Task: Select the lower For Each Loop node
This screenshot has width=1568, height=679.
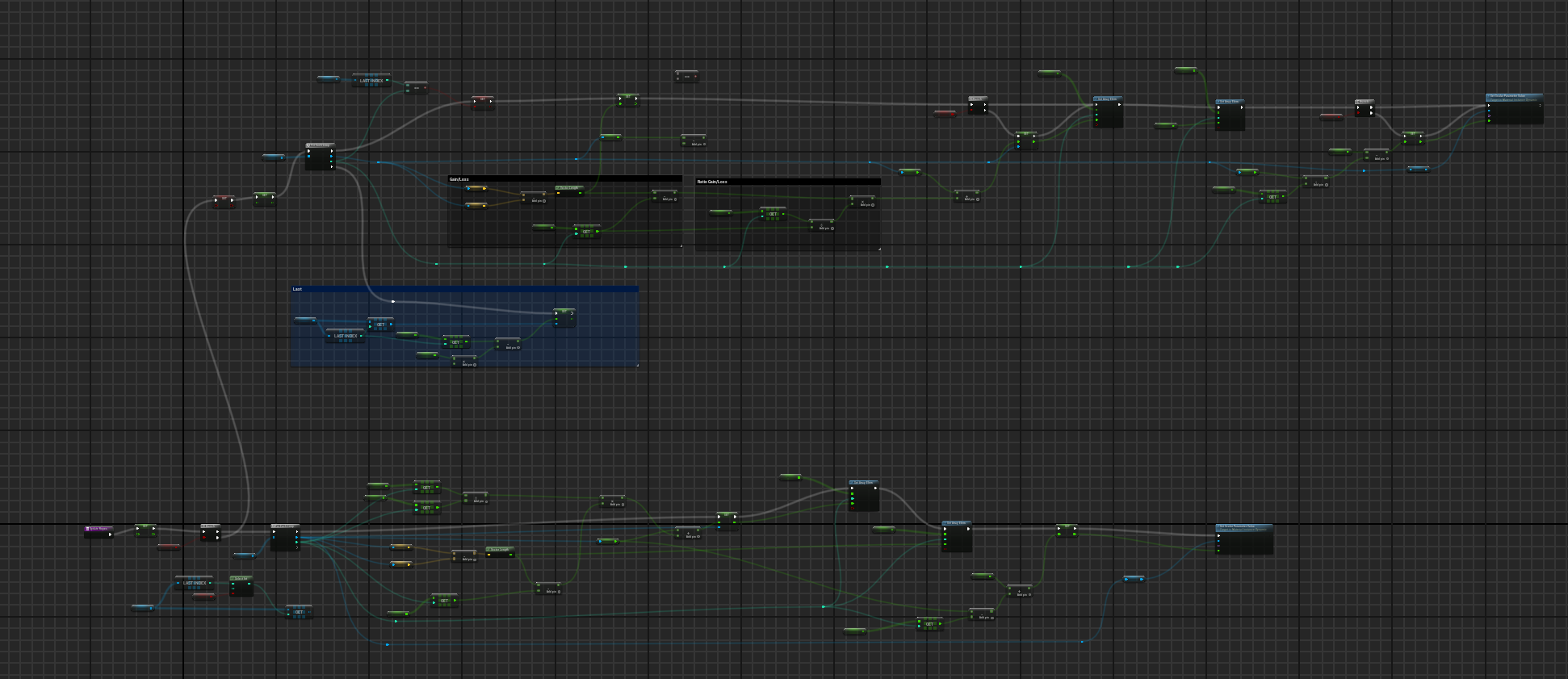Action: [x=284, y=527]
